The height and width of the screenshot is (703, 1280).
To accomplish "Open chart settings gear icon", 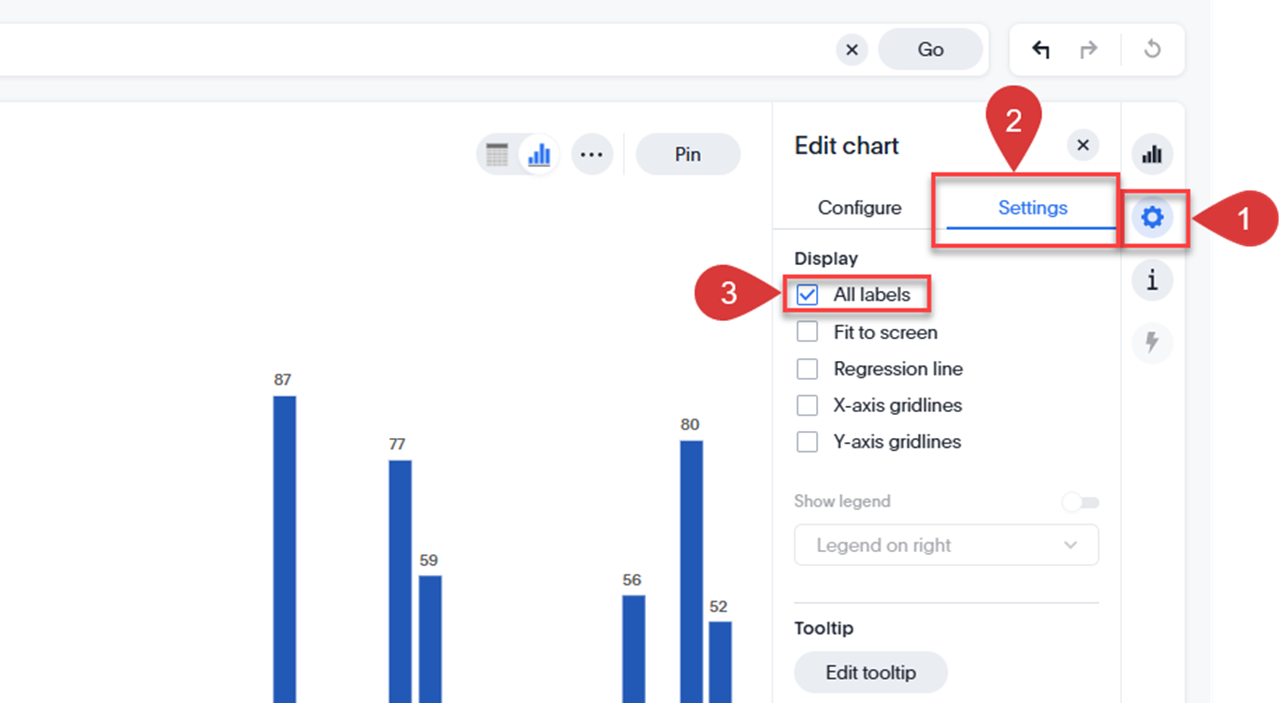I will (1152, 217).
